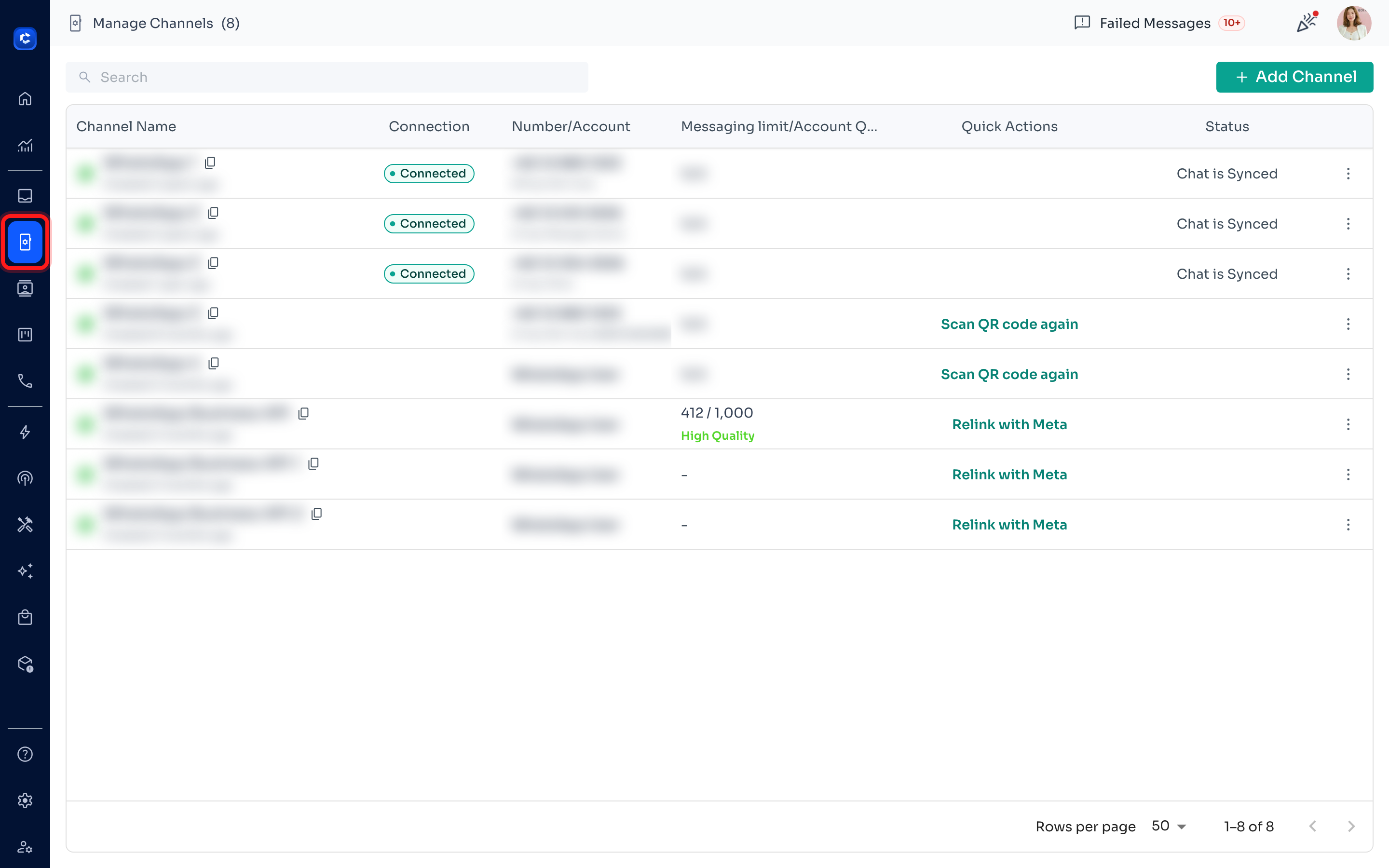The height and width of the screenshot is (868, 1389).
Task: Focus the Search input field
Action: point(327,77)
